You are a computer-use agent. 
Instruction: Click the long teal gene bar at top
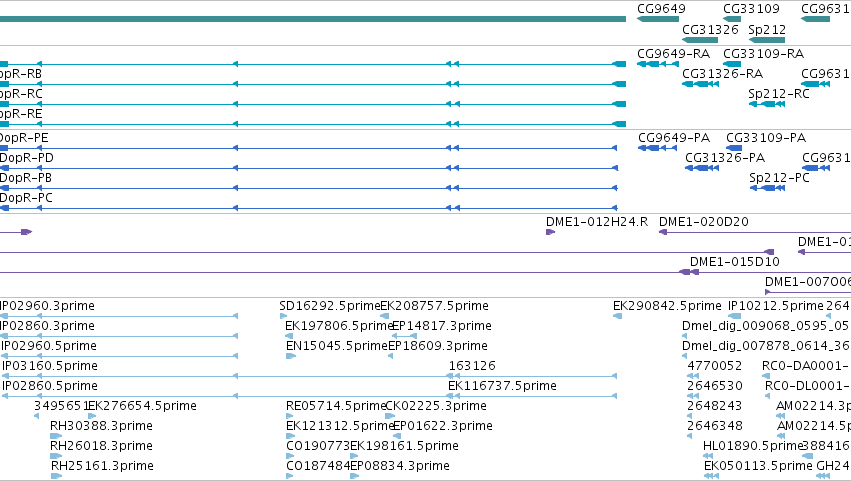pyautogui.click(x=313, y=19)
